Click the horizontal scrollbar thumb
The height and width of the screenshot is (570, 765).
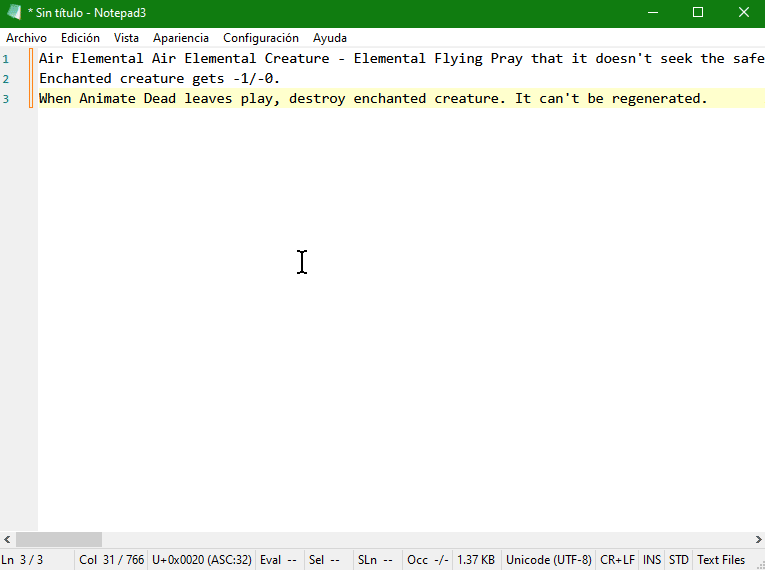click(59, 539)
